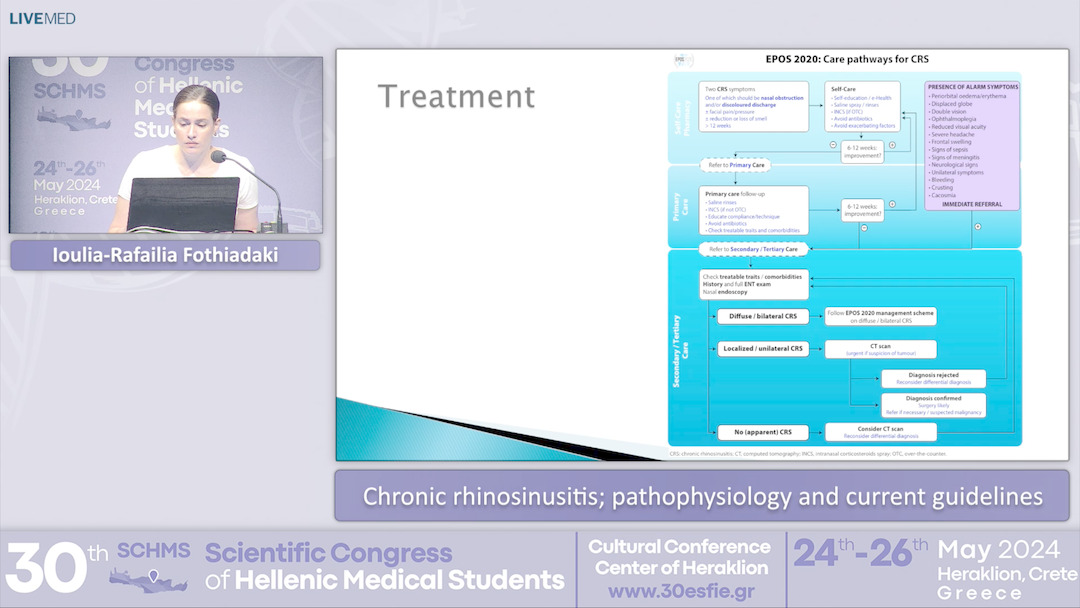The image size is (1080, 608).
Task: Click 'Follow EPOS 2020 management scheme' box
Action: [880, 317]
